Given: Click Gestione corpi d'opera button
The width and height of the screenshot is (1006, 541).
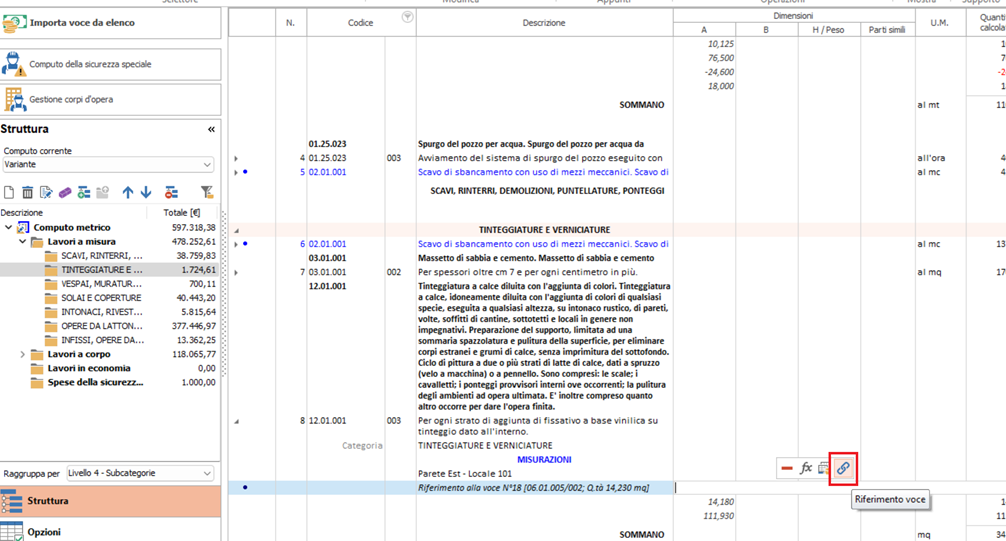Looking at the screenshot, I should (110, 99).
